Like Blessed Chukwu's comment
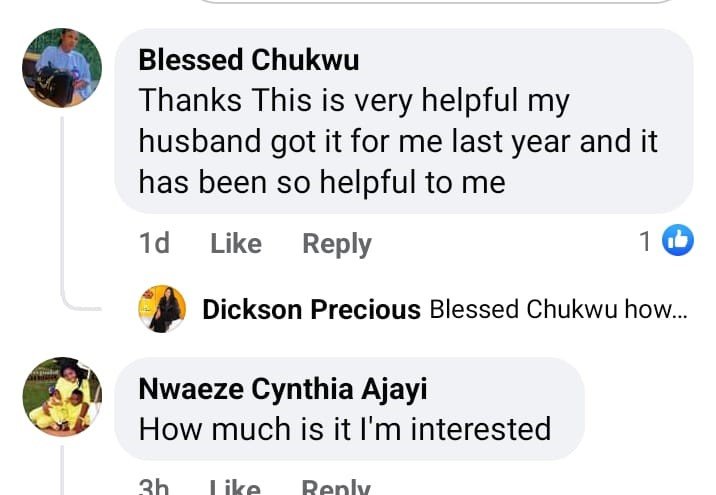The image size is (716, 495). [x=236, y=243]
